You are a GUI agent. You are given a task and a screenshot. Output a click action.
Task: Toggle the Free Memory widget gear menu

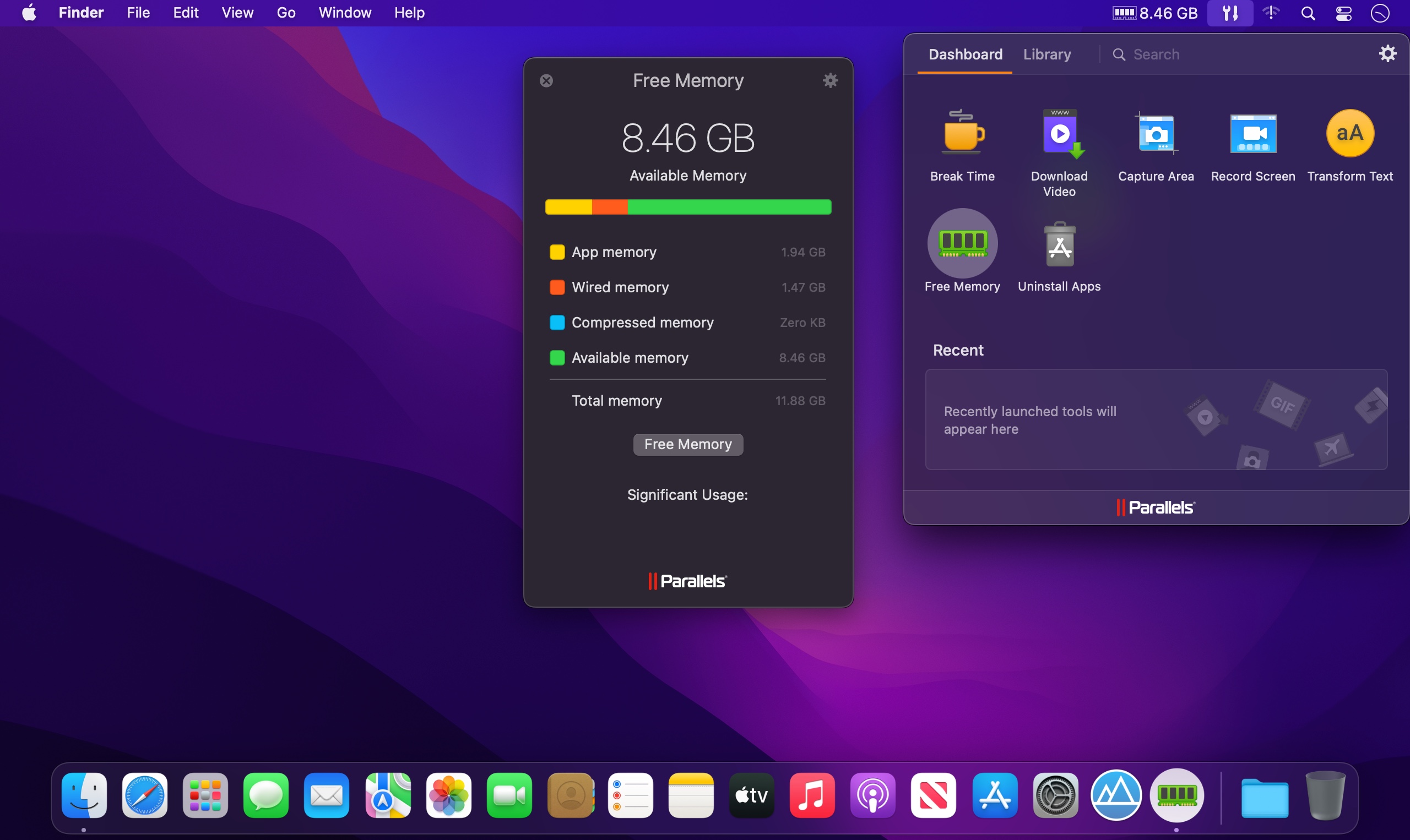point(831,80)
